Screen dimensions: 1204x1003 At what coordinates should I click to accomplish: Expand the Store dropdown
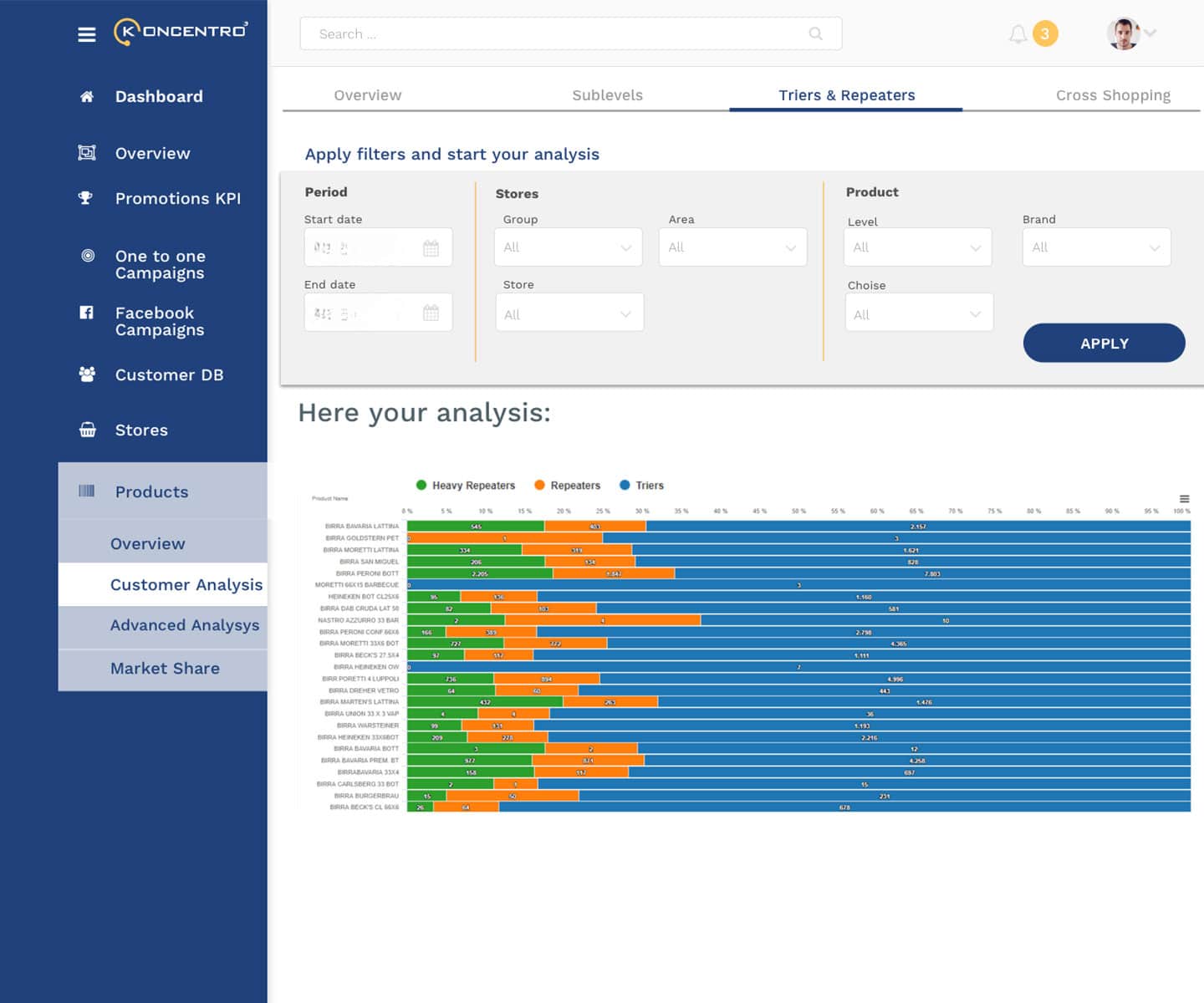(569, 313)
